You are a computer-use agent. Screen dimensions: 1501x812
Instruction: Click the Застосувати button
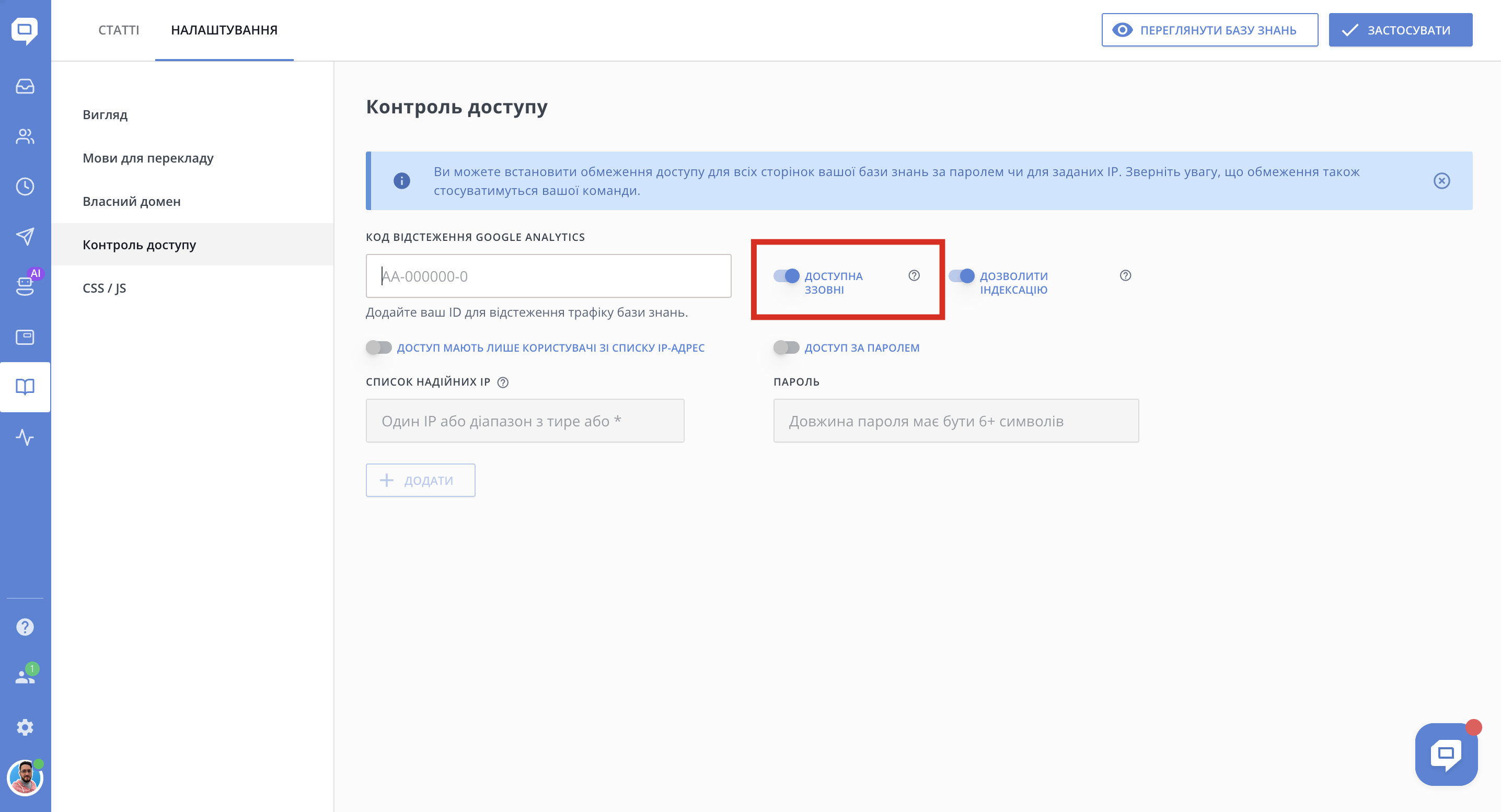click(x=1400, y=30)
